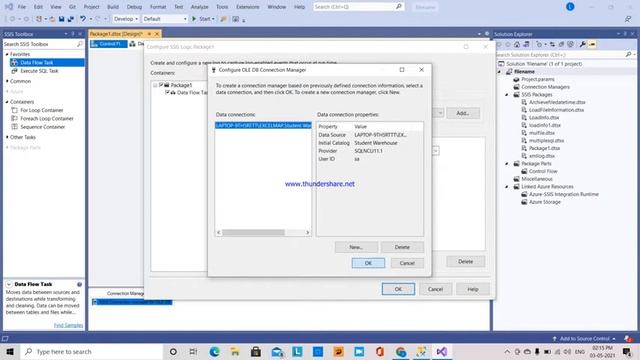Click the Add... button in Configure SSIS Logs

coord(462,113)
